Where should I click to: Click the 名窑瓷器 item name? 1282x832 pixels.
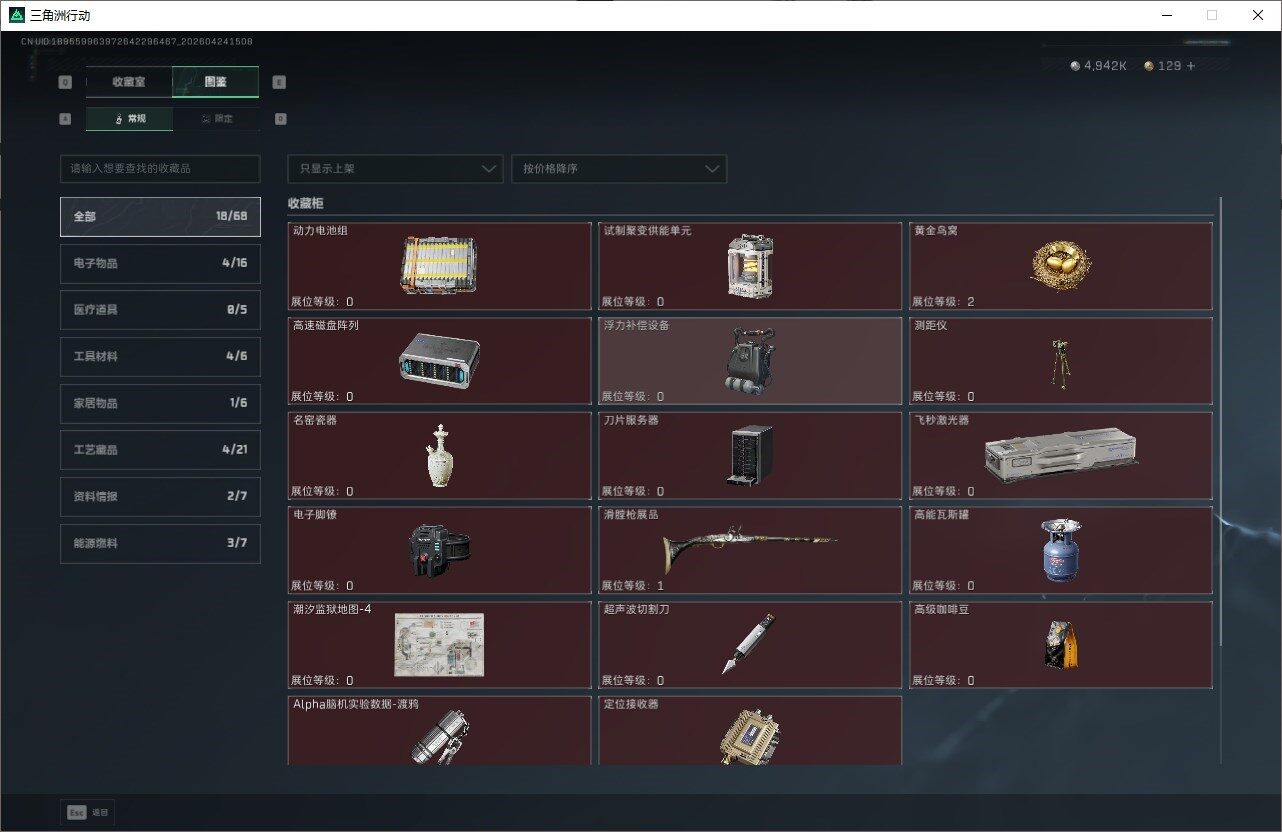pos(314,420)
